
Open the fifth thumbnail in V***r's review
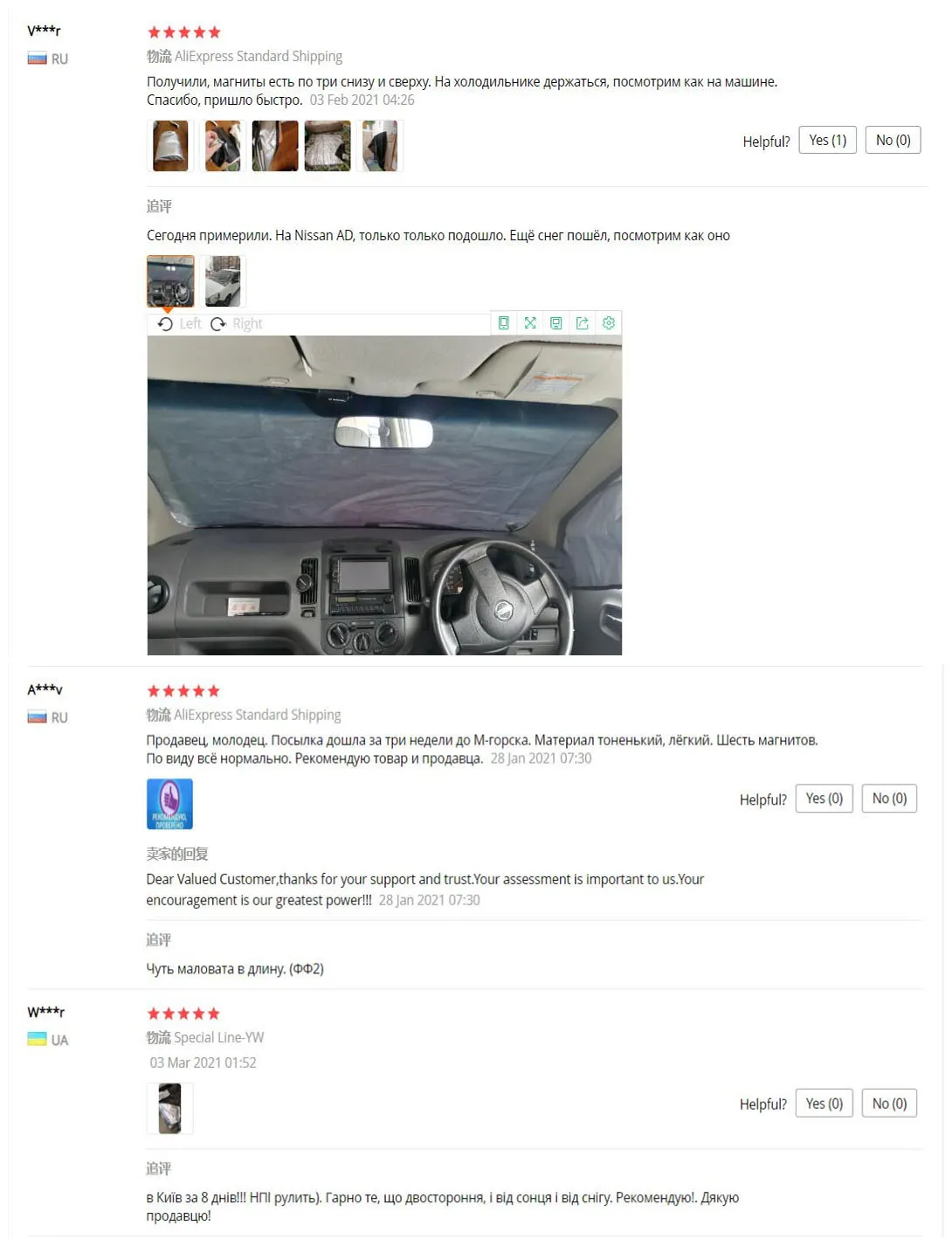point(380,146)
